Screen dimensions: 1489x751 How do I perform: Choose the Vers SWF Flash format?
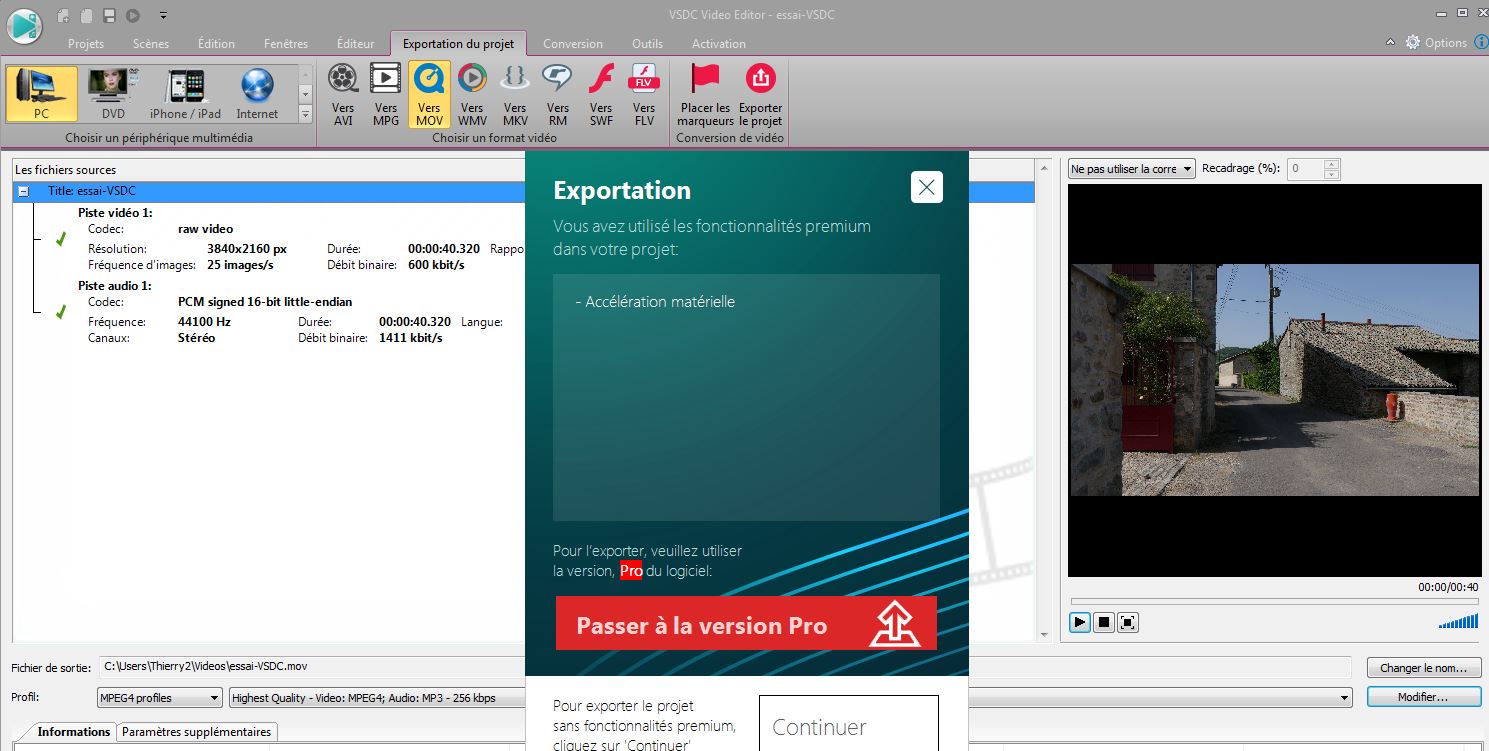601,94
